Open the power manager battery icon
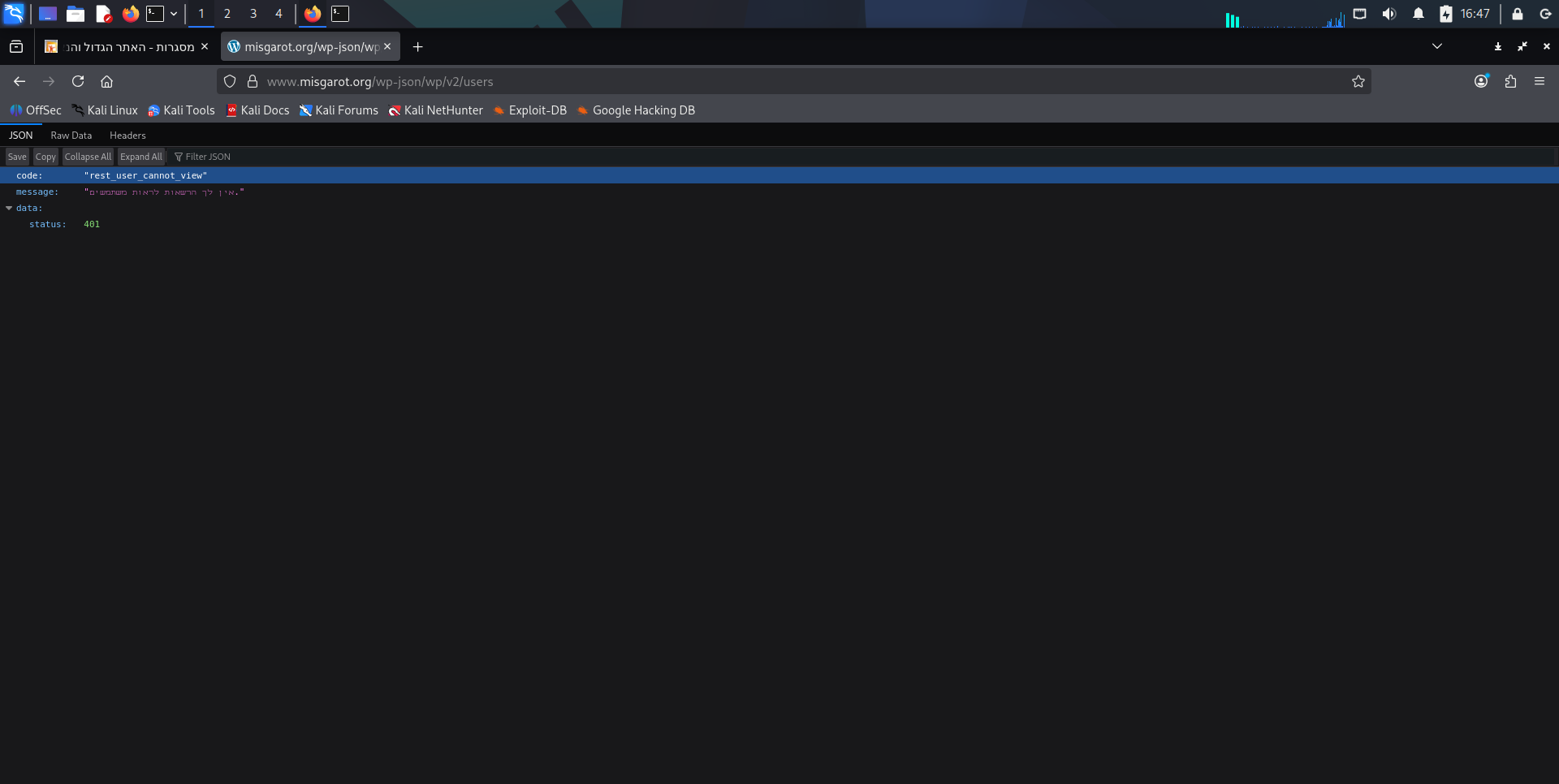Image resolution: width=1559 pixels, height=784 pixels. (x=1446, y=14)
